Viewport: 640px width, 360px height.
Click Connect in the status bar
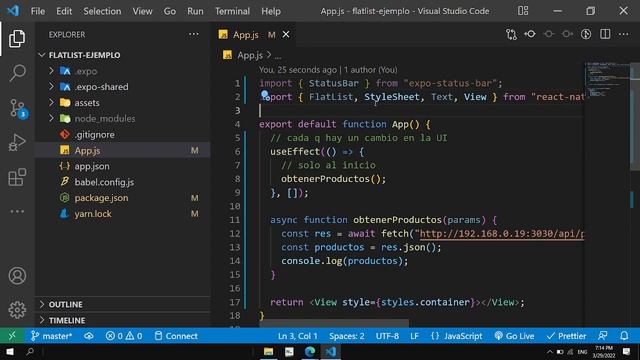176,336
